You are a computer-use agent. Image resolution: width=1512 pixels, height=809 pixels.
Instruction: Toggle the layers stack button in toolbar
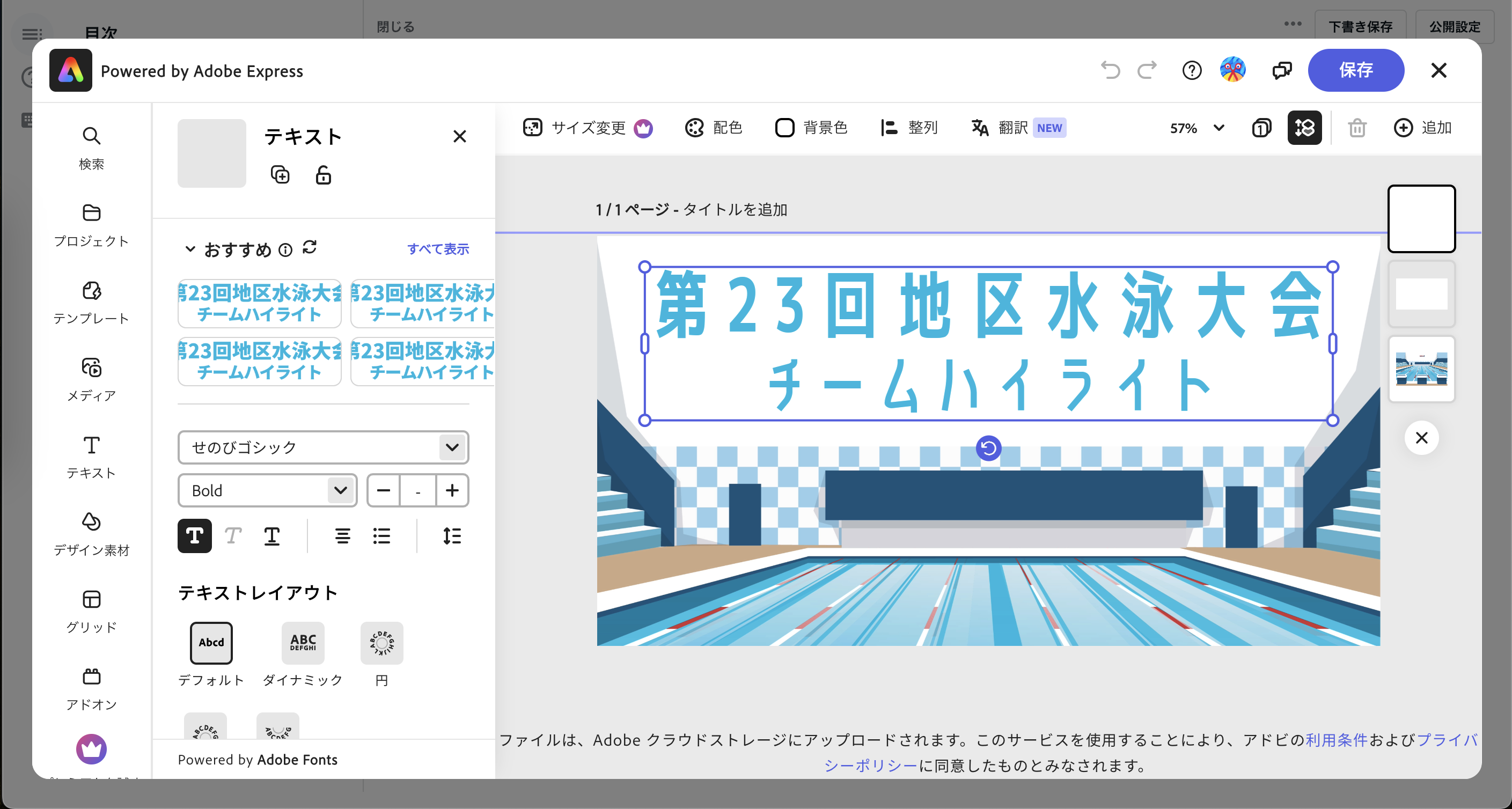[1304, 127]
